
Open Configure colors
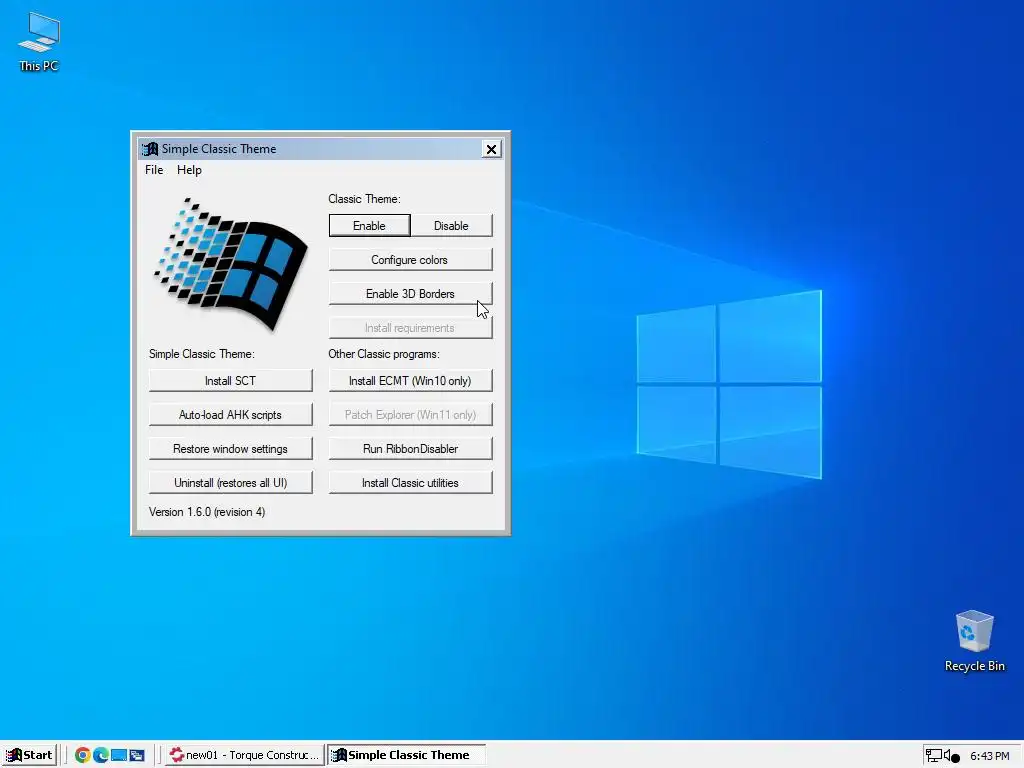(410, 260)
